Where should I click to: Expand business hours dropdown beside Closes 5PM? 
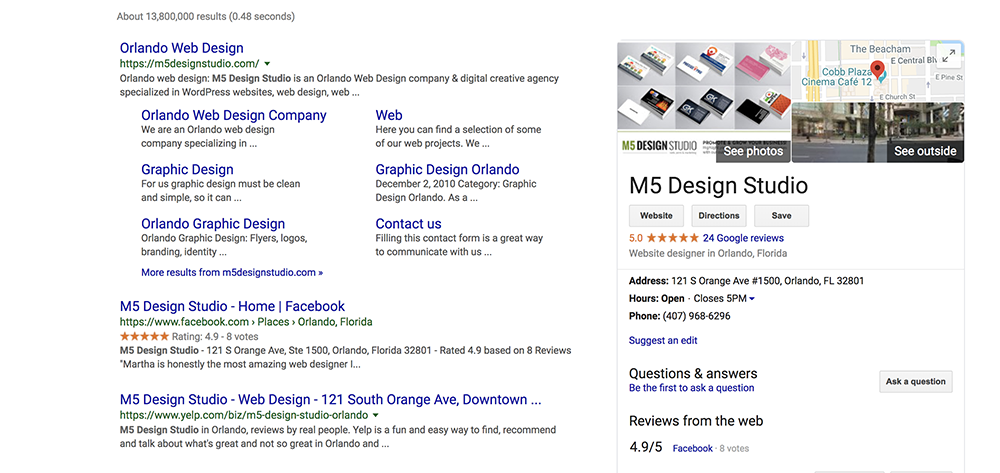(x=752, y=299)
